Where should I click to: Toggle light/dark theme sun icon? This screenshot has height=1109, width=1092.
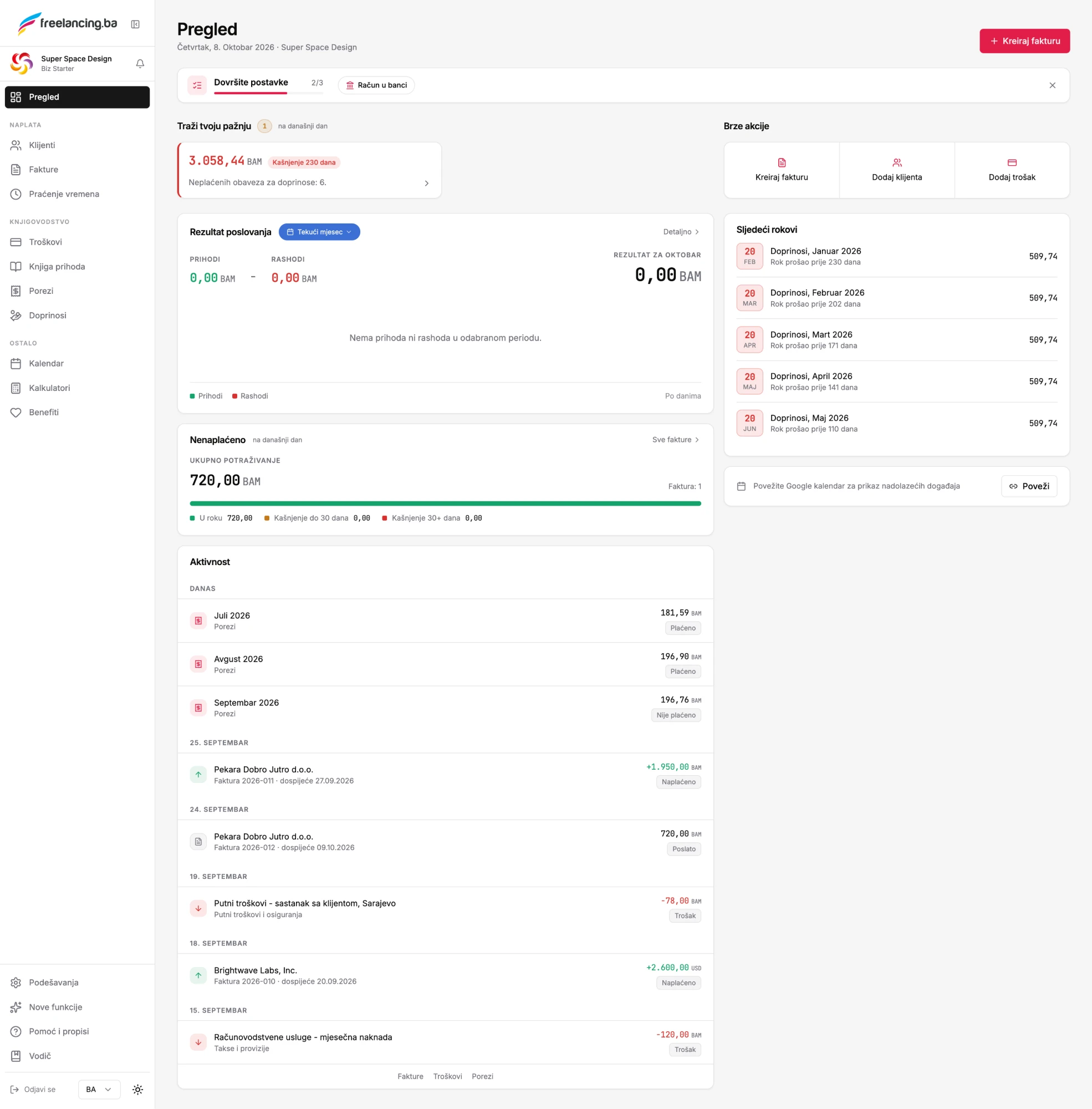(x=137, y=1090)
